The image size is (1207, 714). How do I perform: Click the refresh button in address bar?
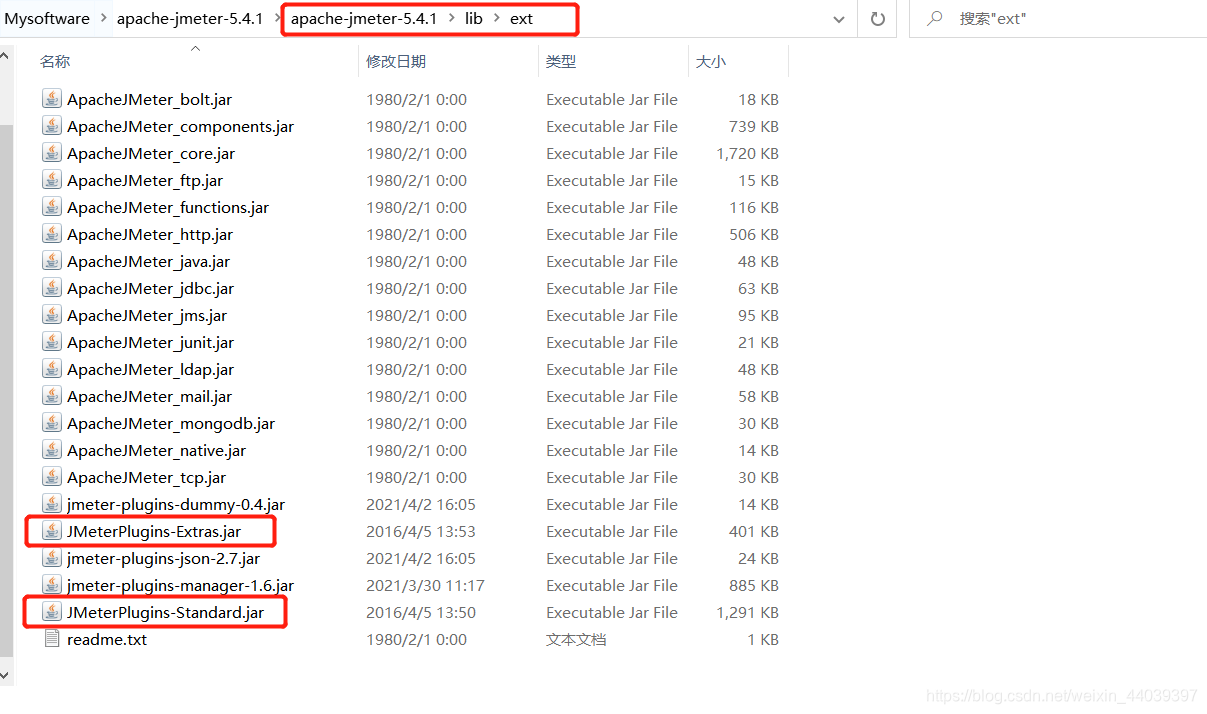point(878,19)
